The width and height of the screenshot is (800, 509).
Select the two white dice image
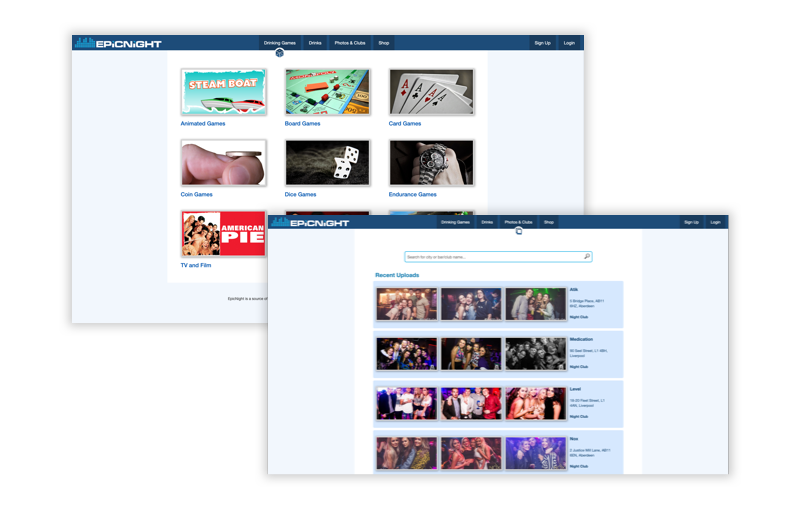(x=327, y=162)
